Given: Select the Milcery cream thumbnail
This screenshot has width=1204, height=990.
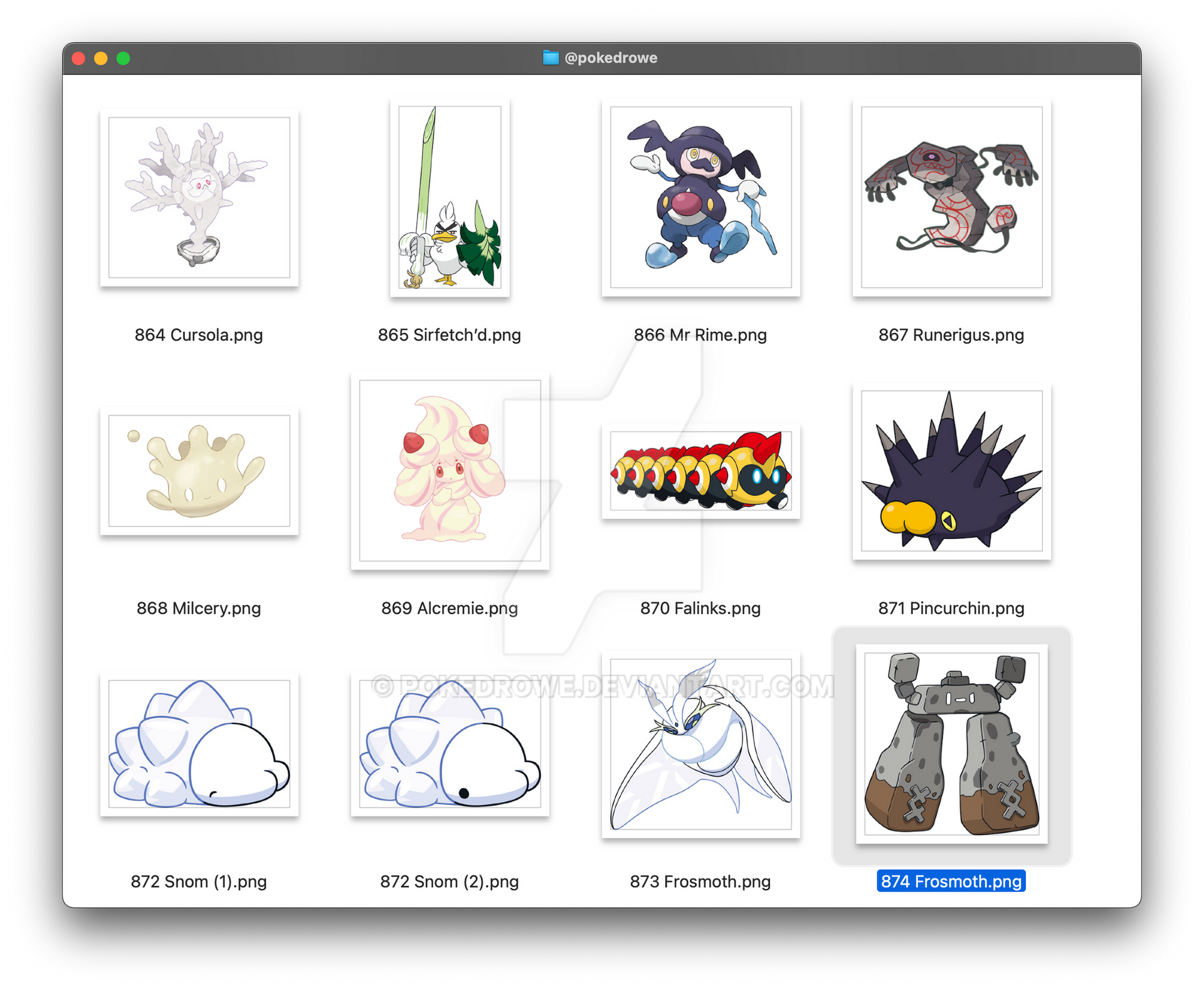Looking at the screenshot, I should [199, 471].
